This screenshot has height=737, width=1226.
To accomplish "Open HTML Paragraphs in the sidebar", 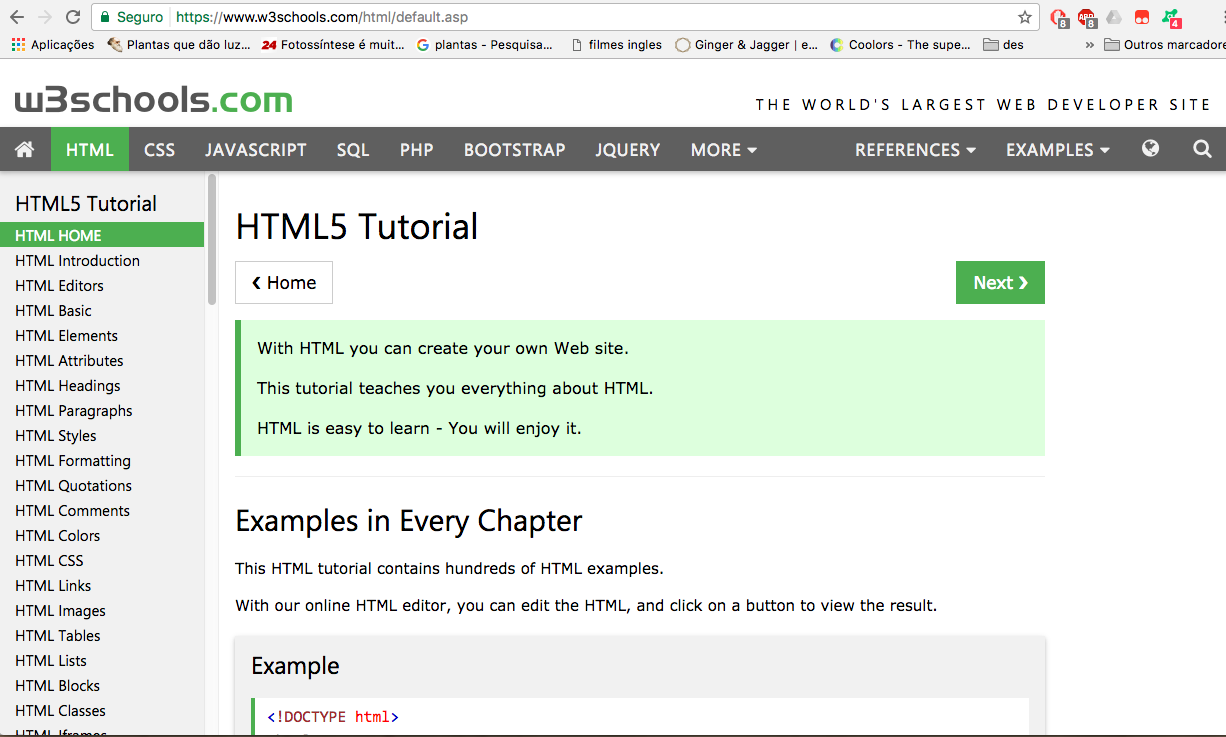I will pos(102,410).
